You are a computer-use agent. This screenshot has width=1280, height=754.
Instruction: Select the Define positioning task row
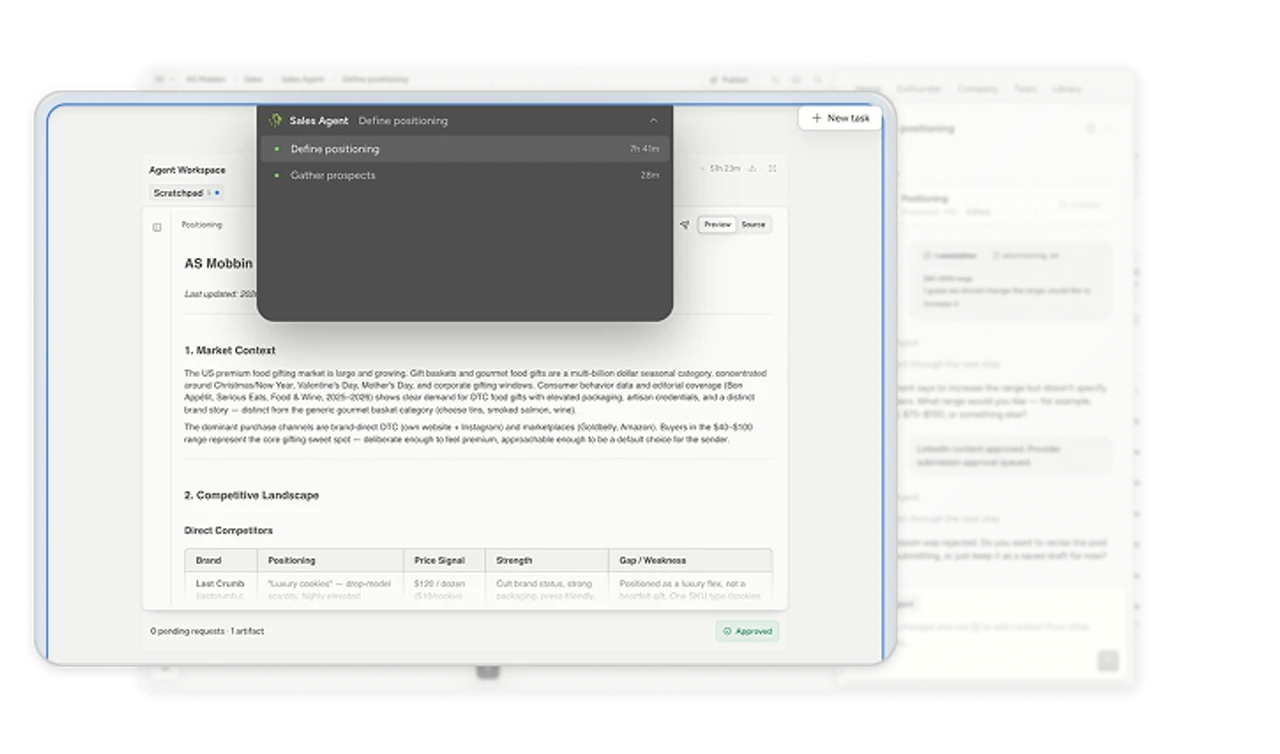[465, 149]
